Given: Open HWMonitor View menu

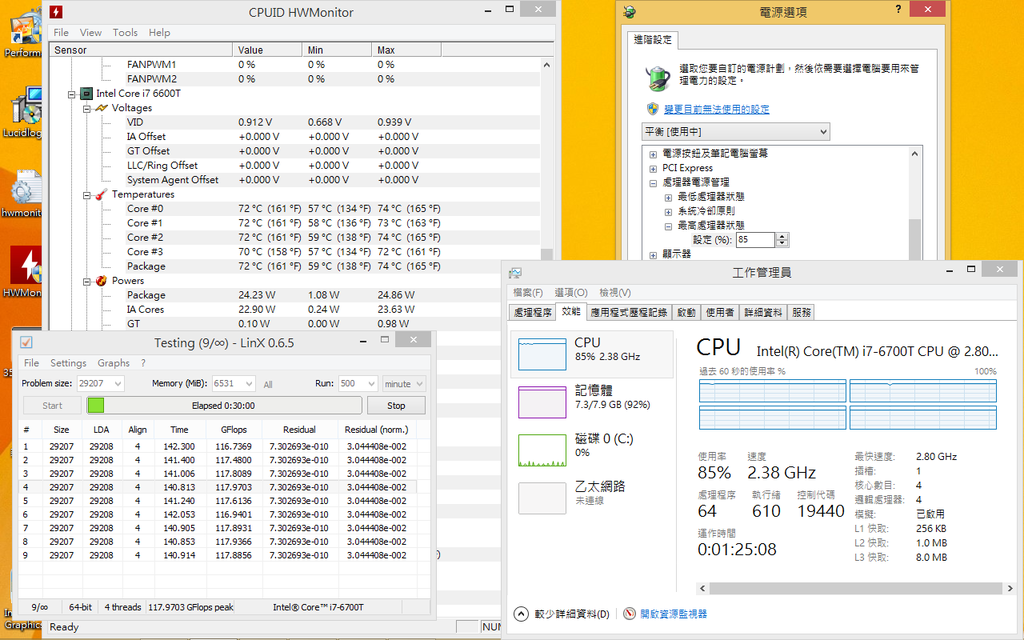Looking at the screenshot, I should [x=91, y=32].
